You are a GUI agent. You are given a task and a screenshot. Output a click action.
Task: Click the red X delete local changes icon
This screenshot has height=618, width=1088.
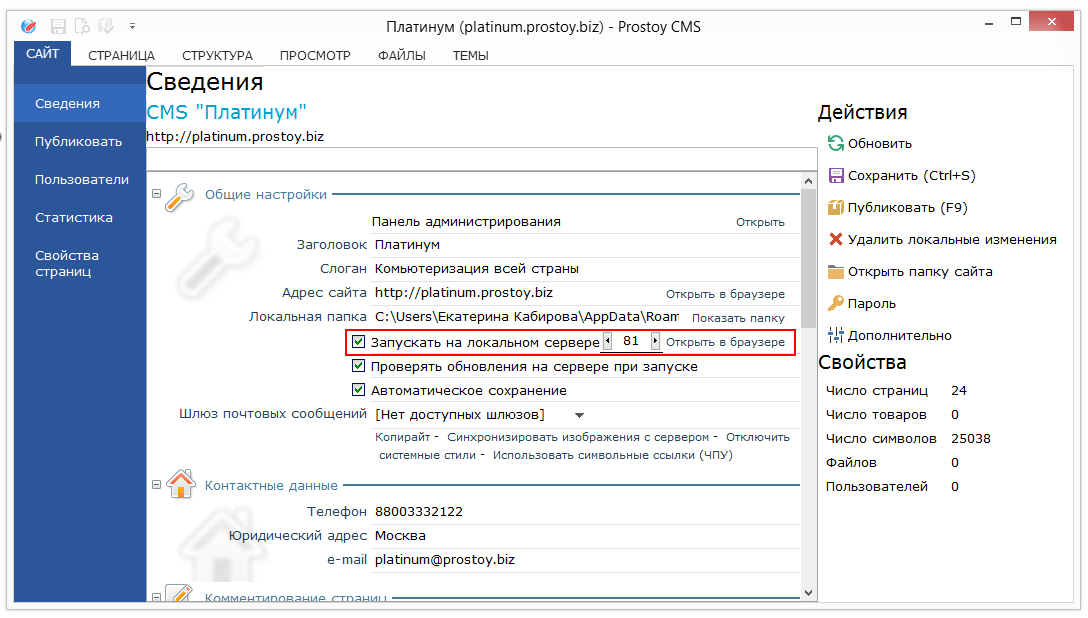tap(835, 239)
